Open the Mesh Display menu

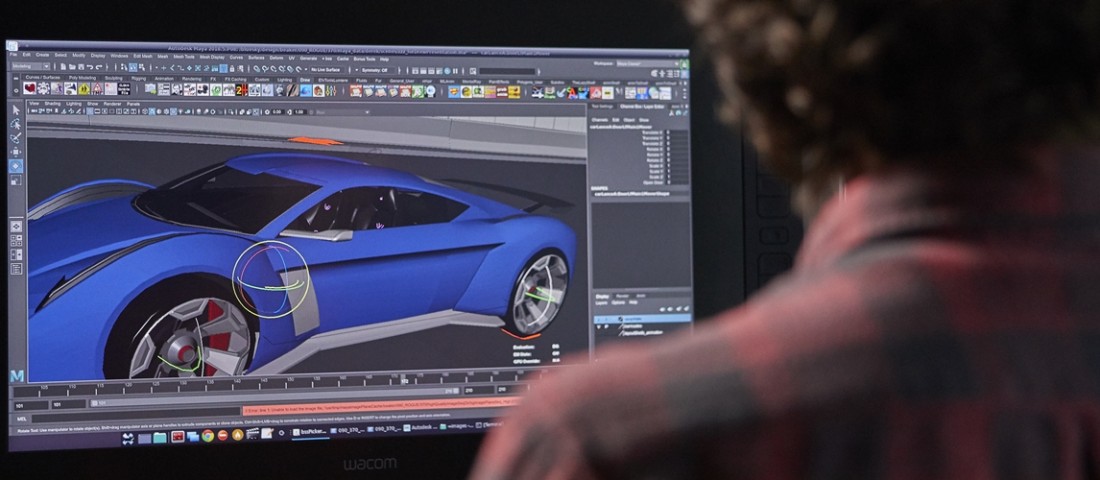click(212, 56)
